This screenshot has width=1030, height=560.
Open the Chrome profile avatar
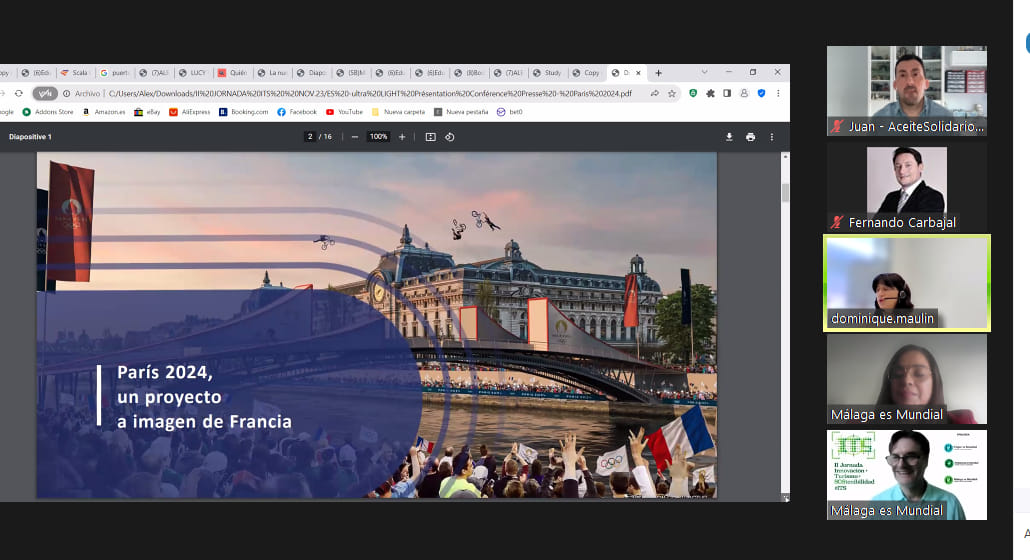[744, 94]
